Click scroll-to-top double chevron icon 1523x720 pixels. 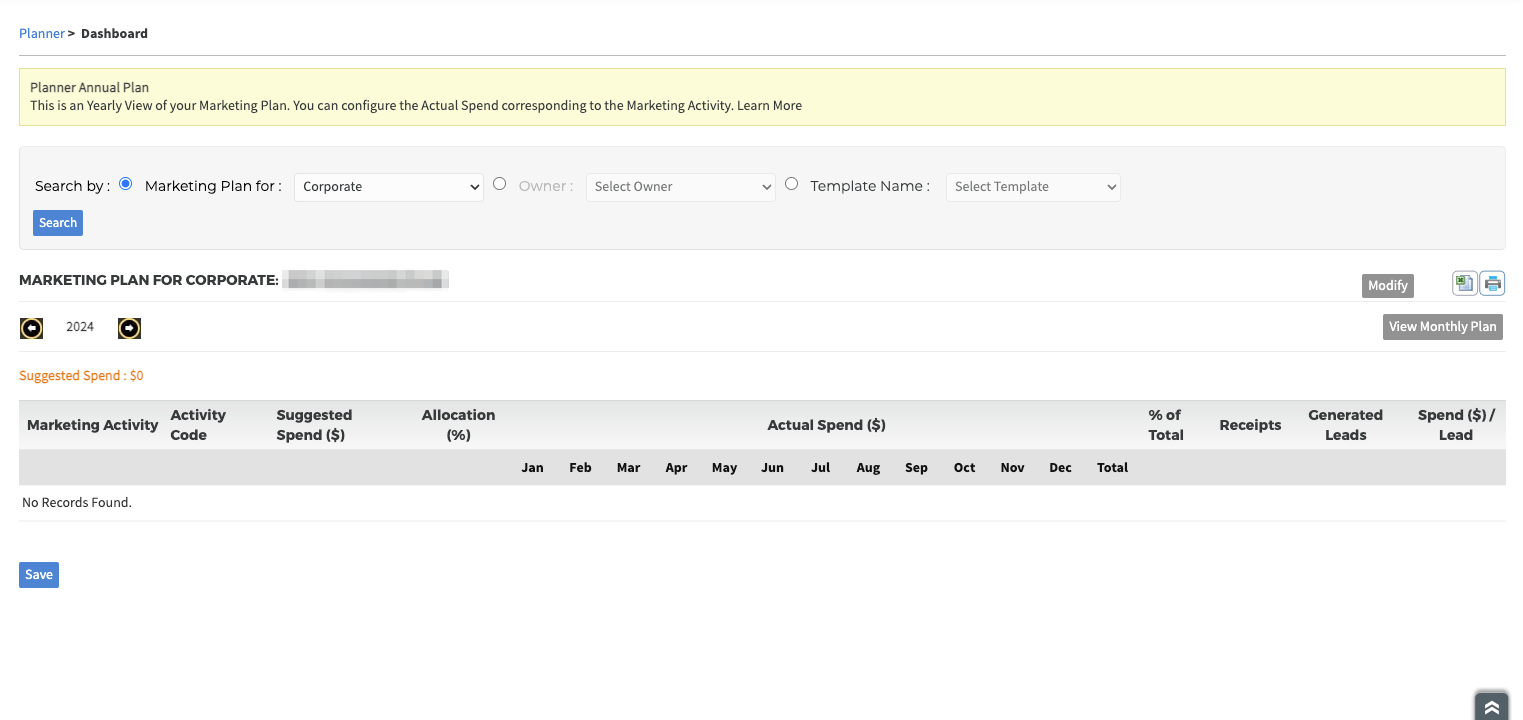[x=1491, y=707]
